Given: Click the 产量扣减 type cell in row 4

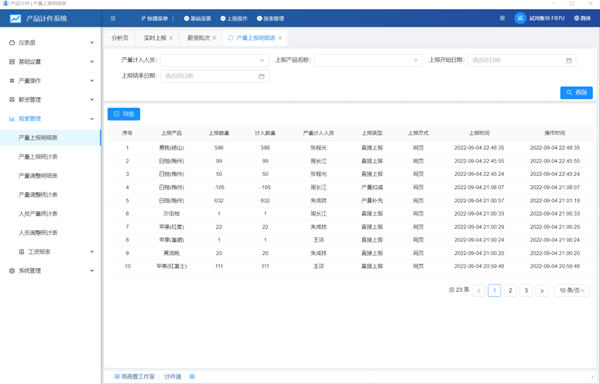Looking at the screenshot, I should tap(372, 187).
